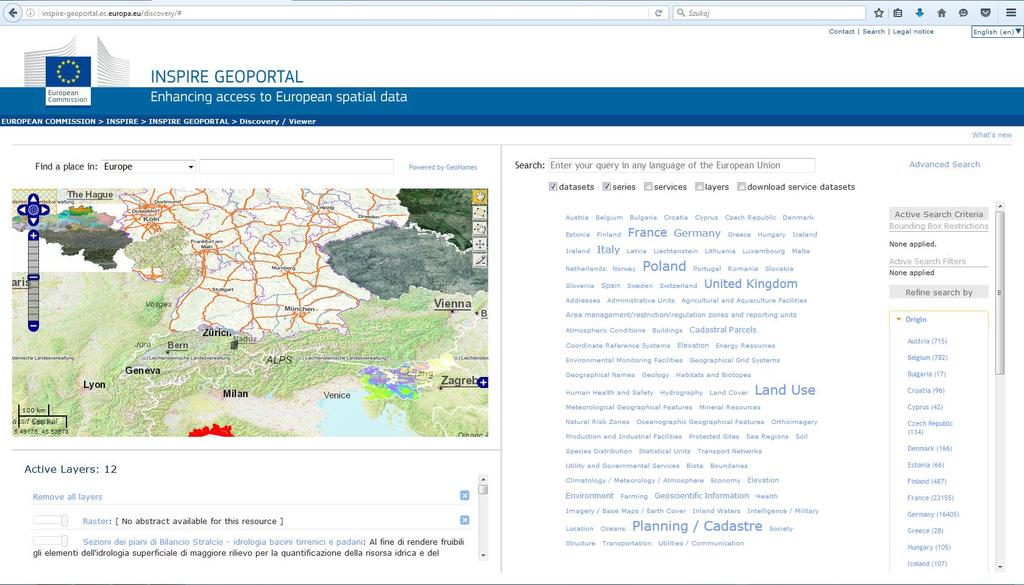Open EUROPEAN COMMISSION in the breadcrumb
The height and width of the screenshot is (585, 1024).
[x=48, y=121]
